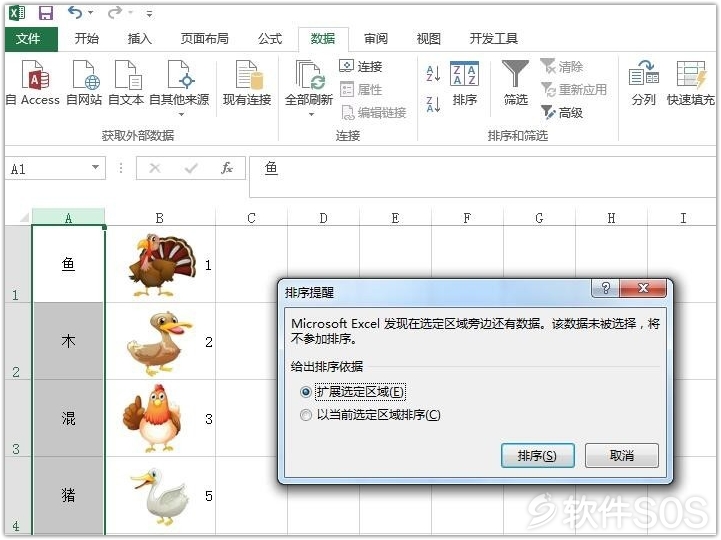
Task: Click cell A1 containing 鱼
Action: coord(68,264)
